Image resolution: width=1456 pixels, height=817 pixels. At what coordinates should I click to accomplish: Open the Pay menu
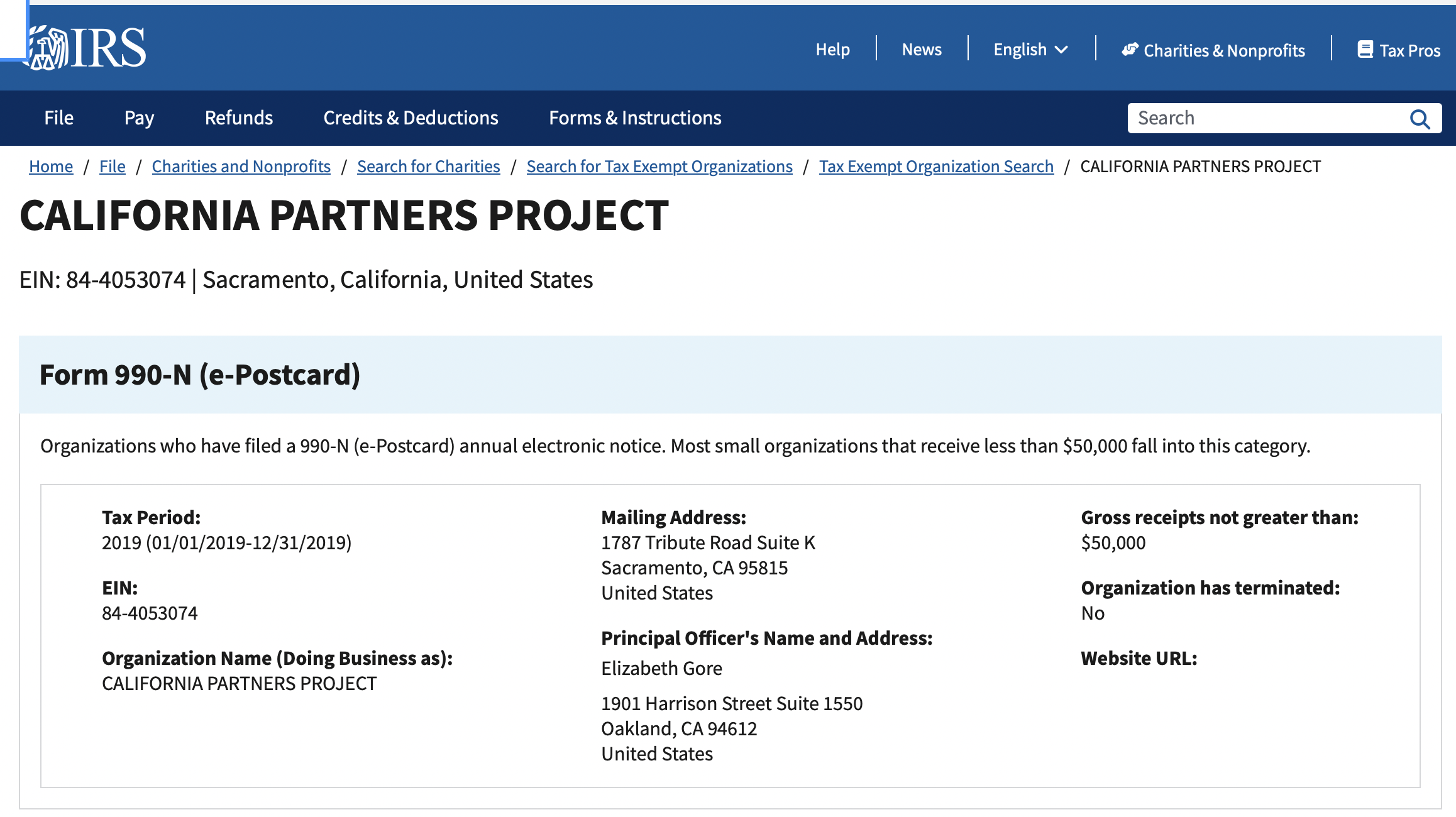pyautogui.click(x=139, y=118)
